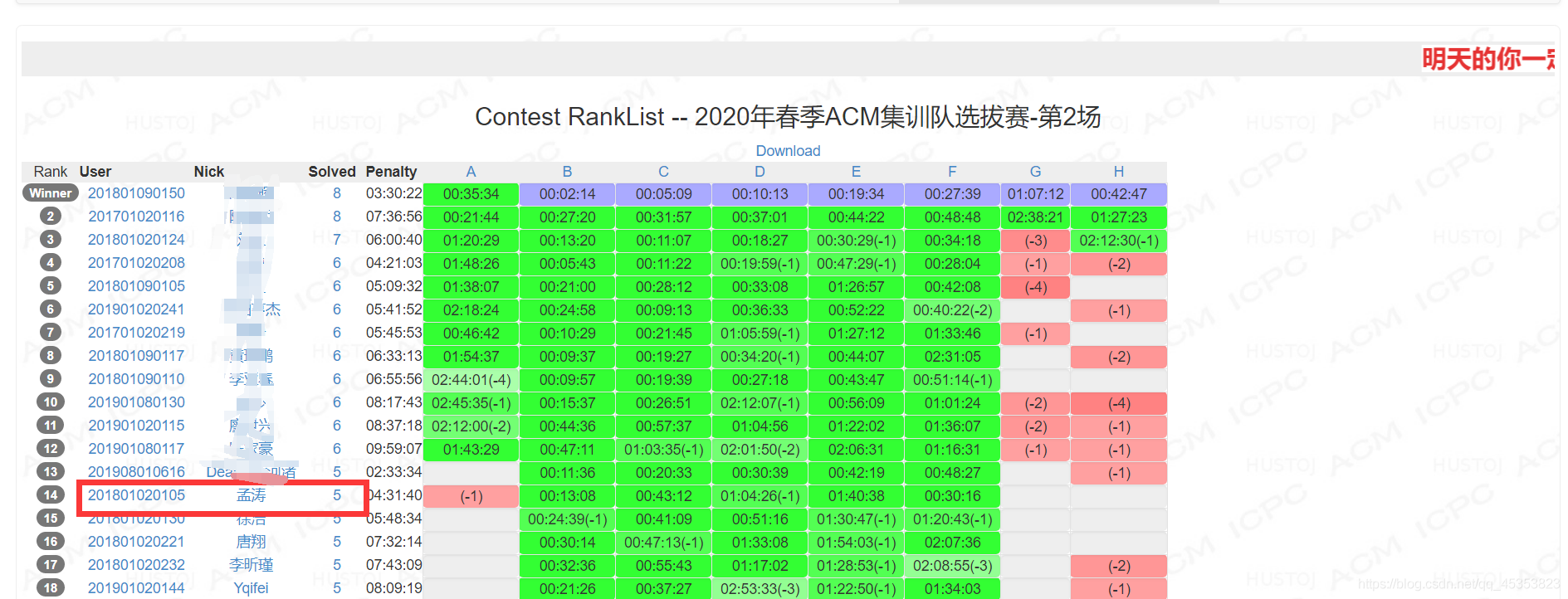The image size is (1568, 599).
Task: Click the red scrolling marquee text 明天的你
Action: pos(1488,59)
